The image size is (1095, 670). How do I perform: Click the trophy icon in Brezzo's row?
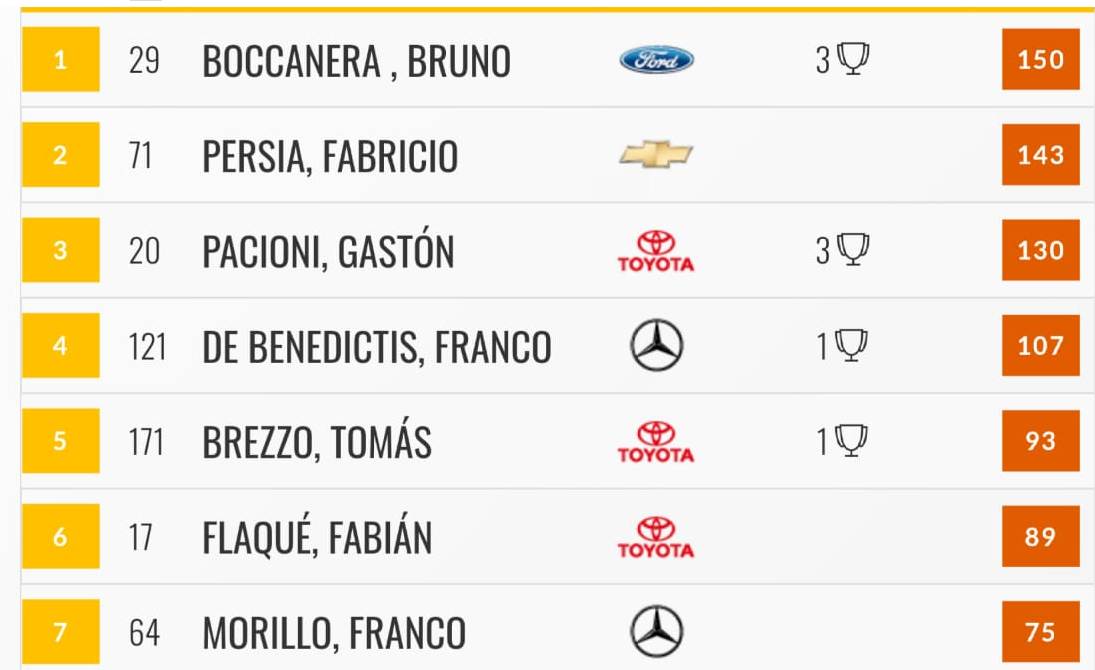click(851, 441)
